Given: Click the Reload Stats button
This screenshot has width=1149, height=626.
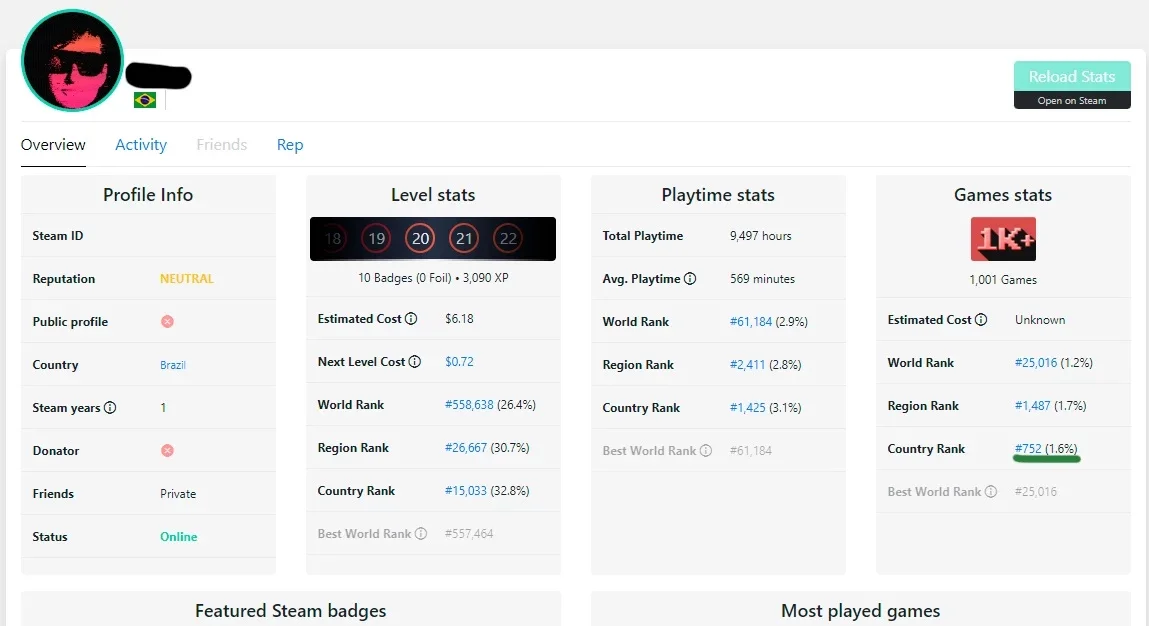Looking at the screenshot, I should tap(1072, 76).
